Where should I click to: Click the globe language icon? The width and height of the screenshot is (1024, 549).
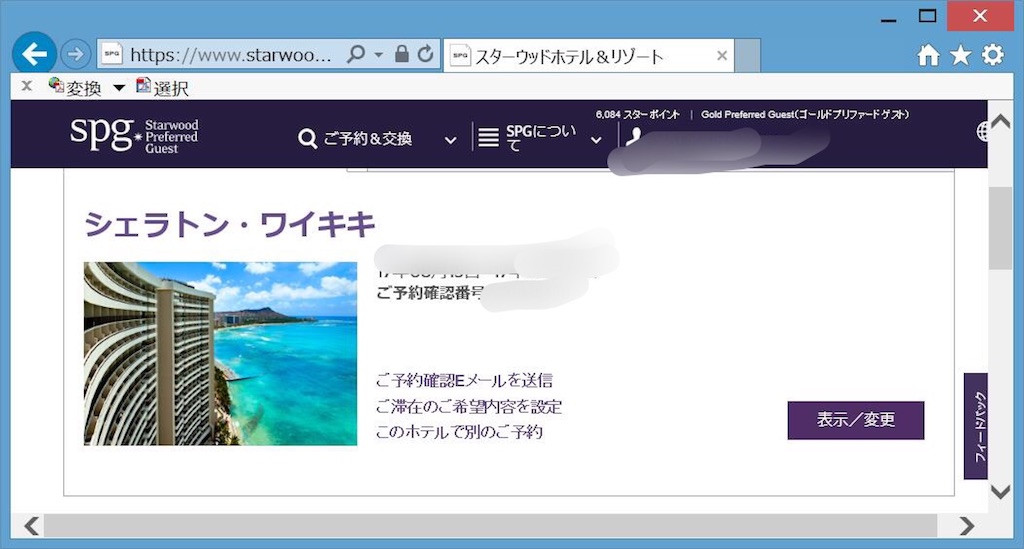coord(982,131)
